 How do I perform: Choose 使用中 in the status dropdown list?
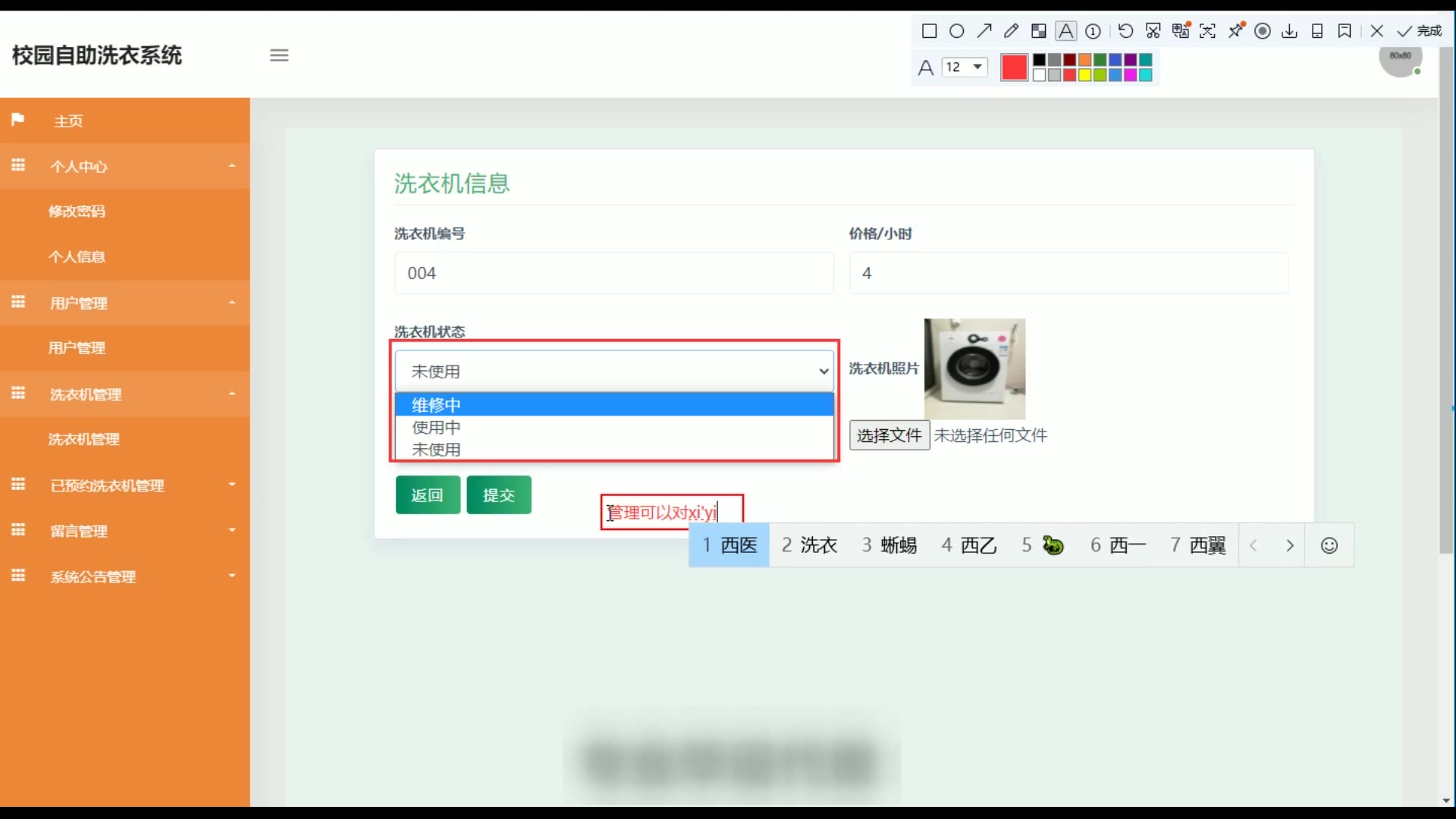click(436, 427)
